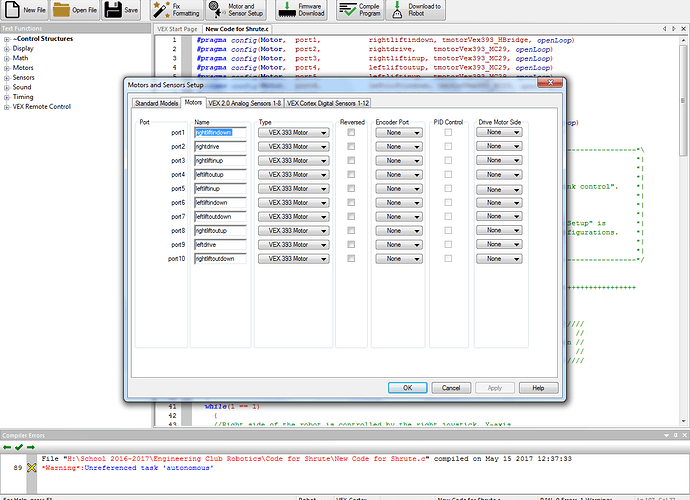Select the Sensors item in Text Functions

pyautogui.click(x=23, y=77)
